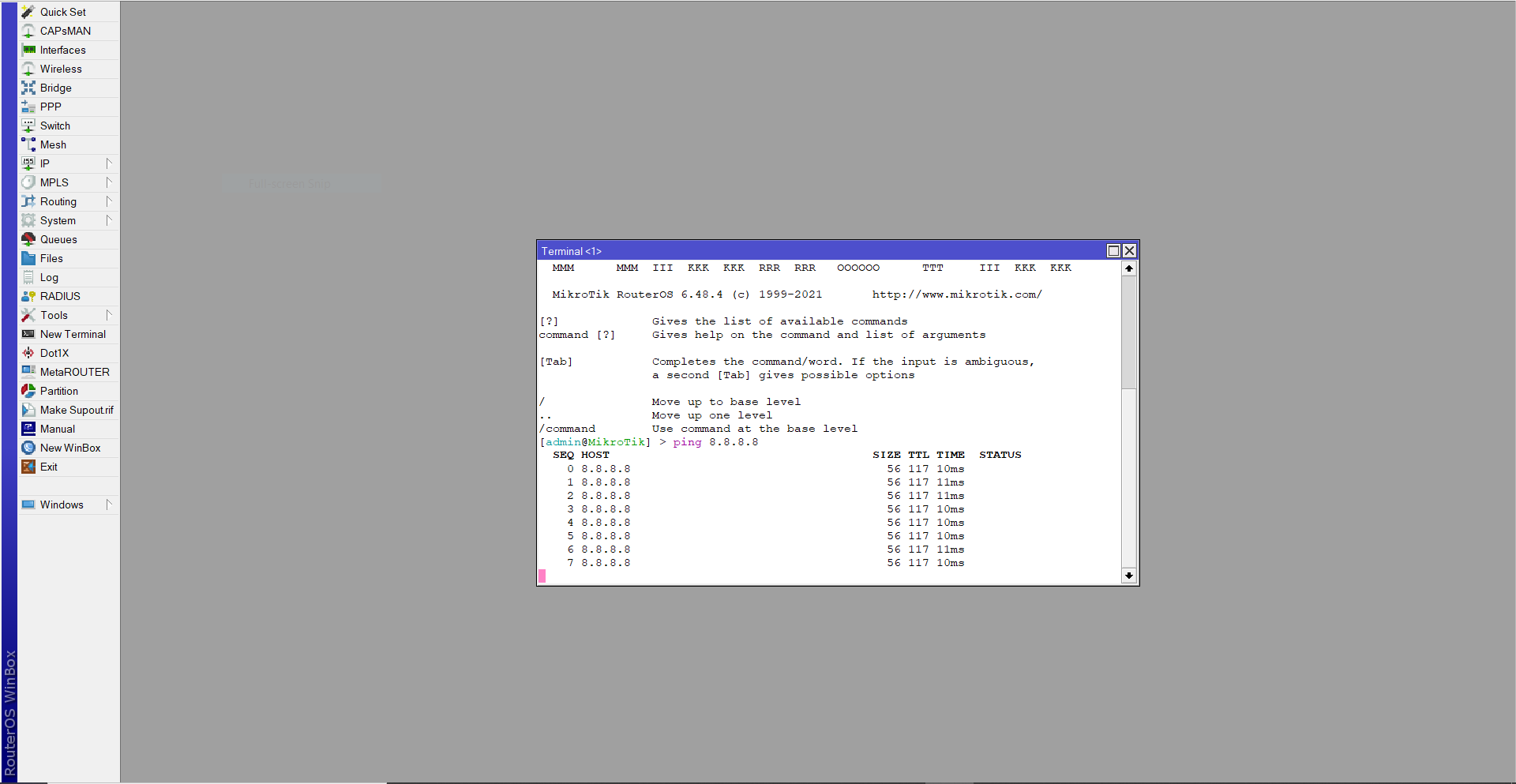Select the Make Supout.rif label
This screenshot has width=1516, height=784.
pyautogui.click(x=77, y=411)
